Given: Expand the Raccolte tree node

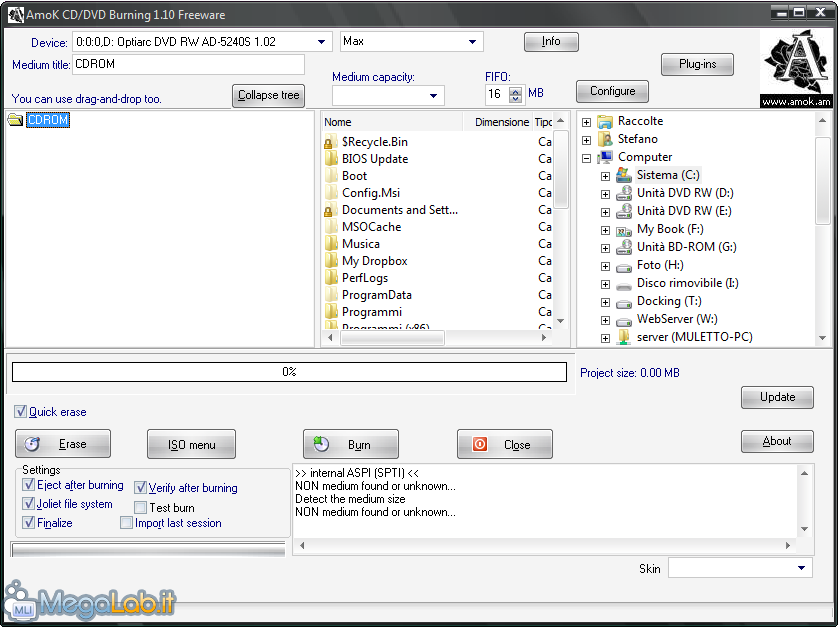Looking at the screenshot, I should (x=586, y=122).
